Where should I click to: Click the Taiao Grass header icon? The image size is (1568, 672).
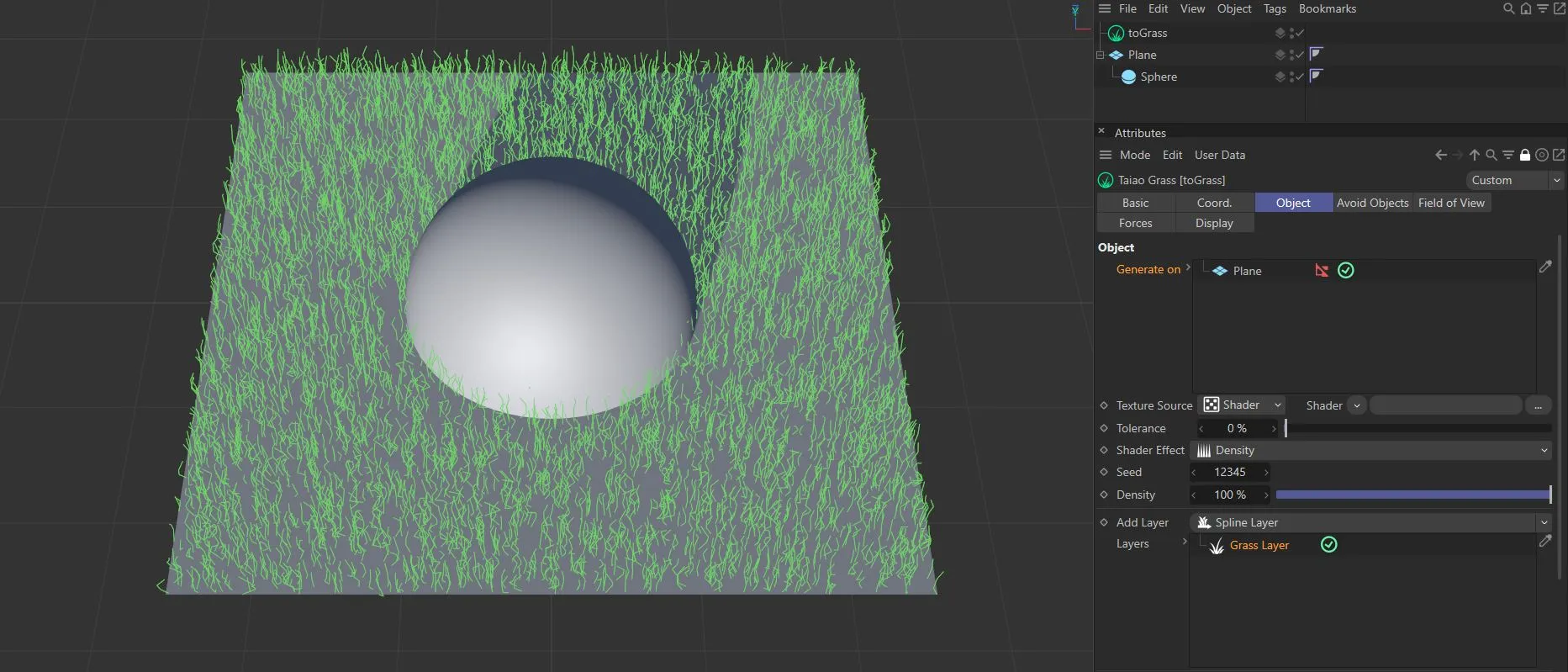[1106, 180]
